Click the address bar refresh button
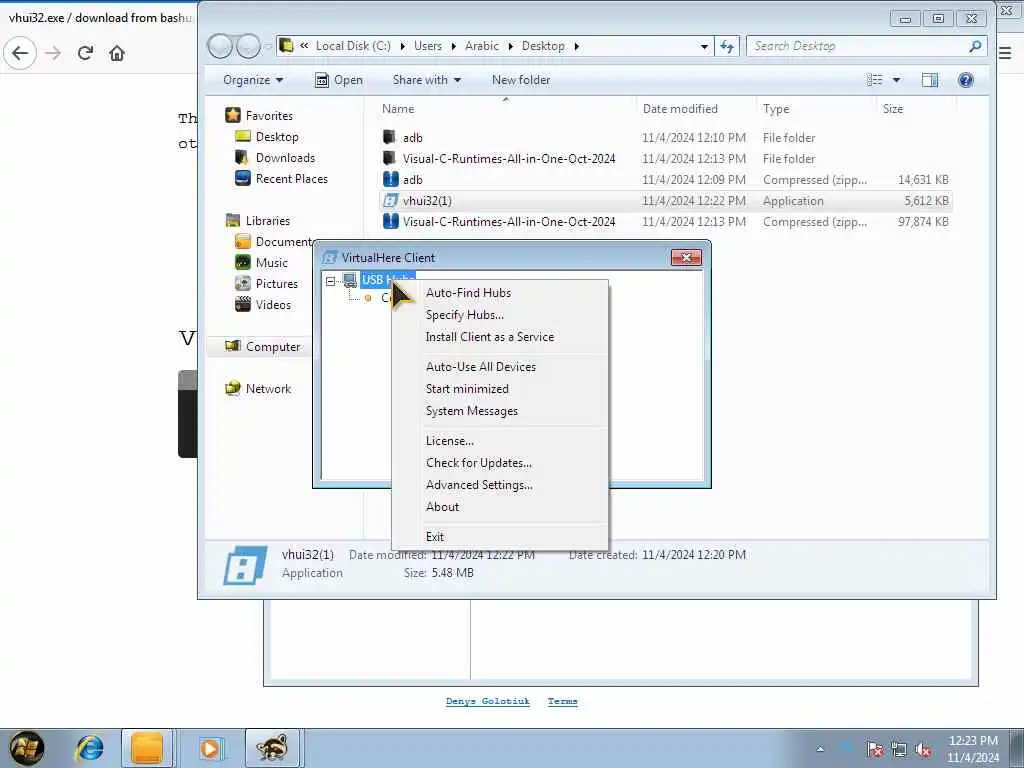 (726, 46)
